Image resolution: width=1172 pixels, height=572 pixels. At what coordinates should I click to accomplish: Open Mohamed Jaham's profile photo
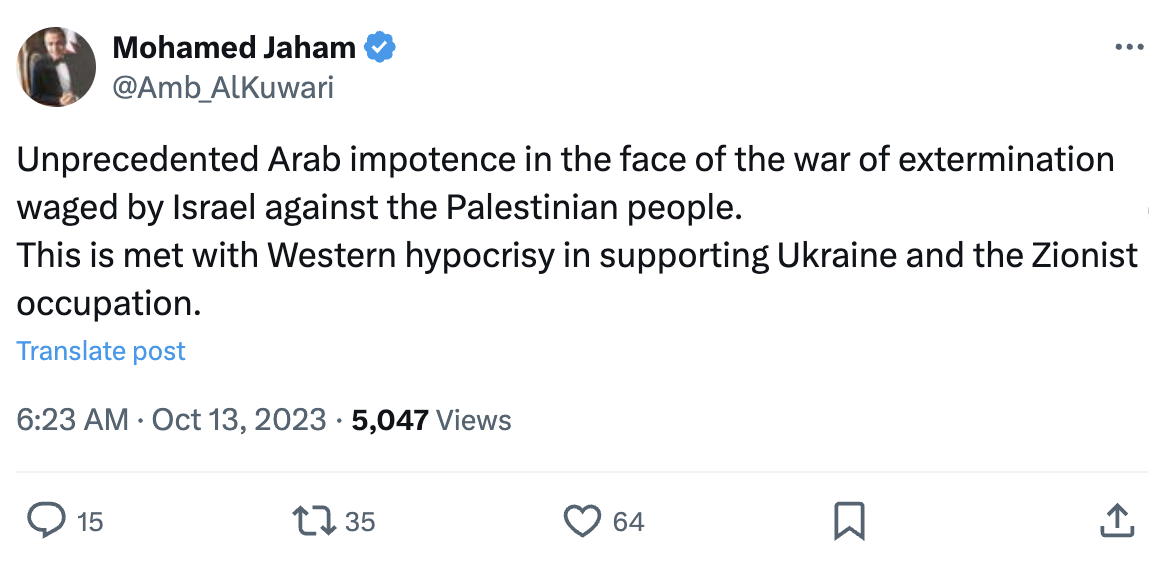point(56,67)
